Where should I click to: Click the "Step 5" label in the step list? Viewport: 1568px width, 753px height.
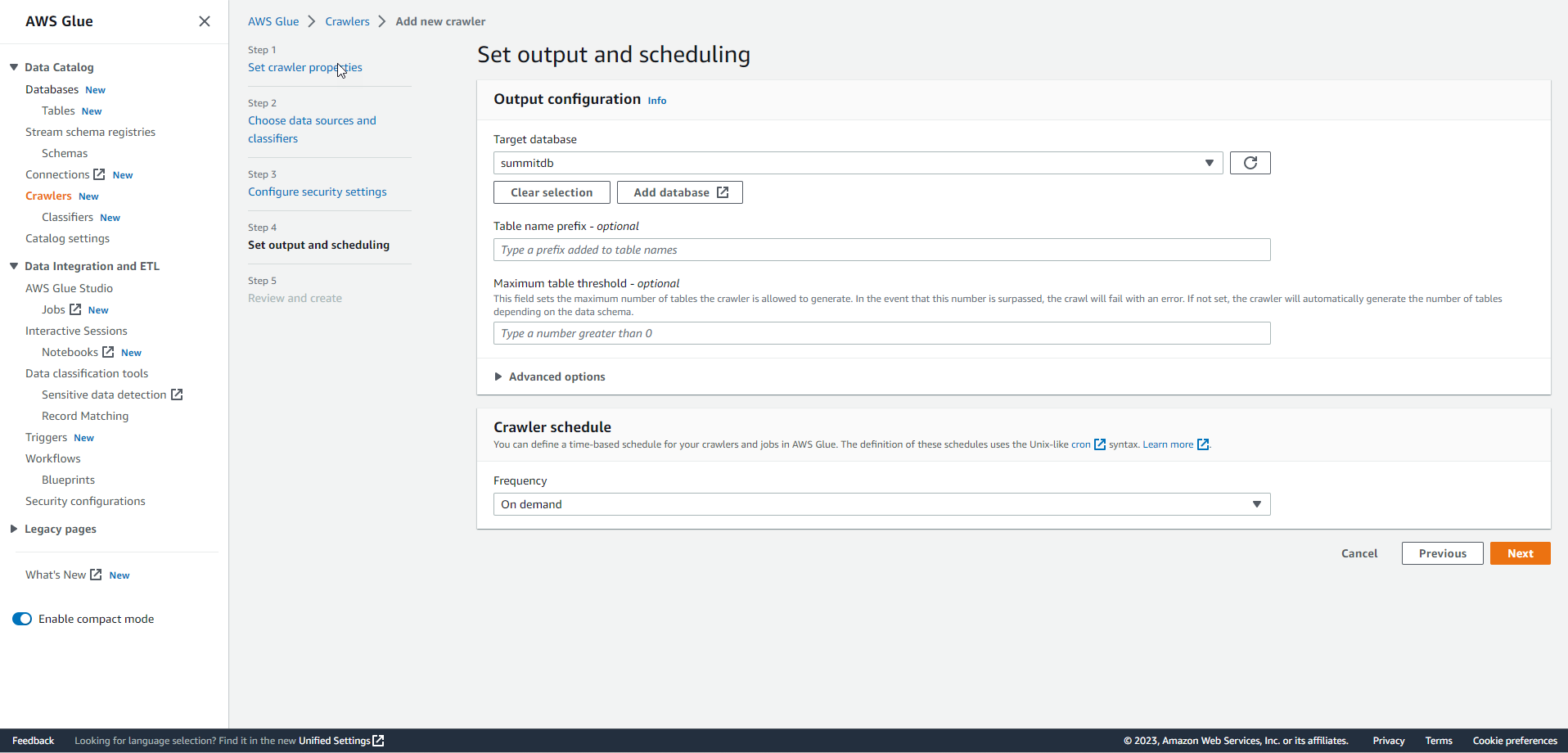[x=263, y=281]
